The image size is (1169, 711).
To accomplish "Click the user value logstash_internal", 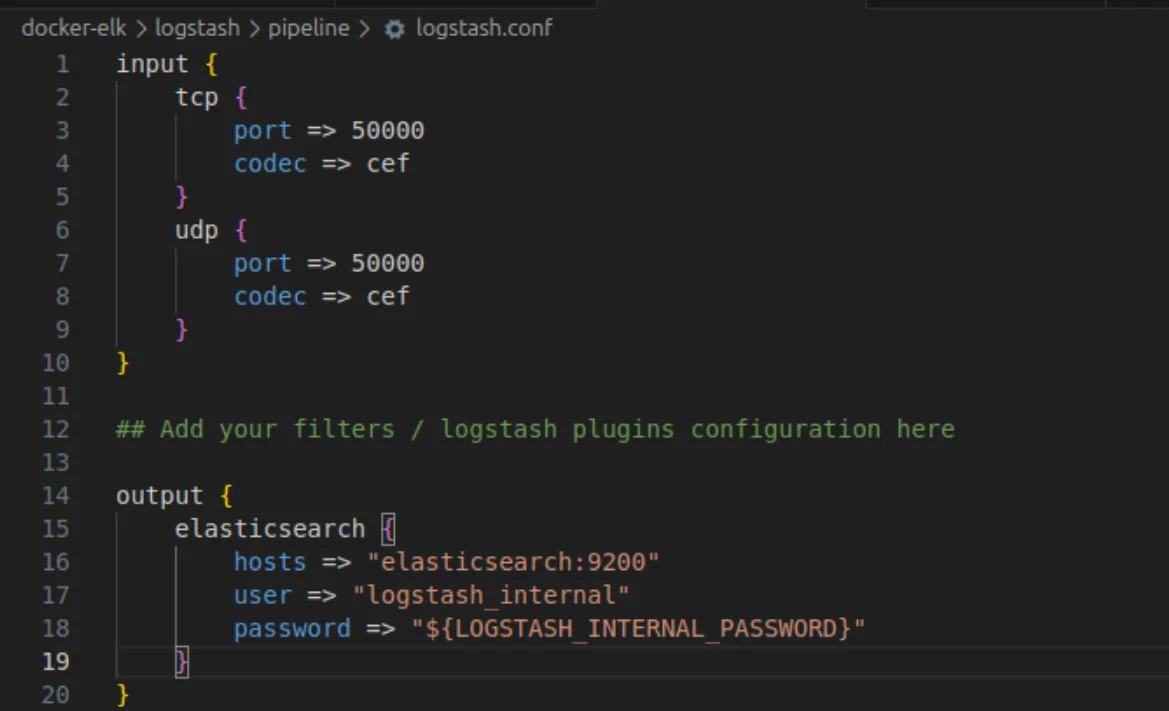I will pos(490,595).
